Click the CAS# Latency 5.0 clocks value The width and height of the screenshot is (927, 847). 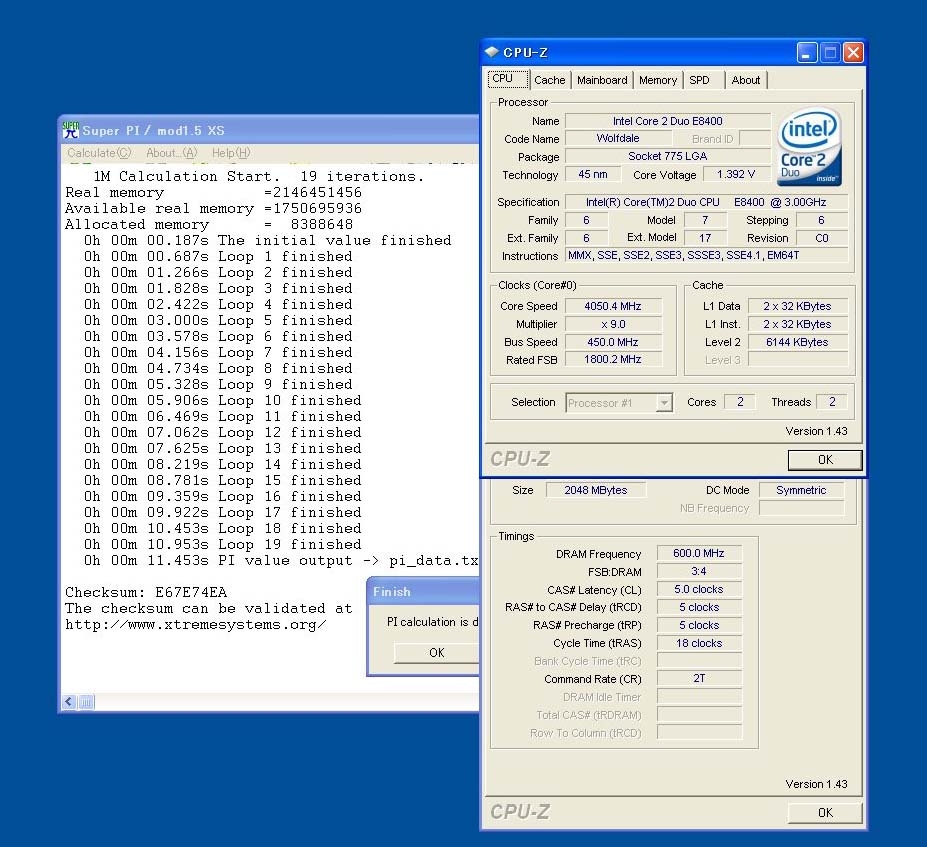tap(699, 589)
